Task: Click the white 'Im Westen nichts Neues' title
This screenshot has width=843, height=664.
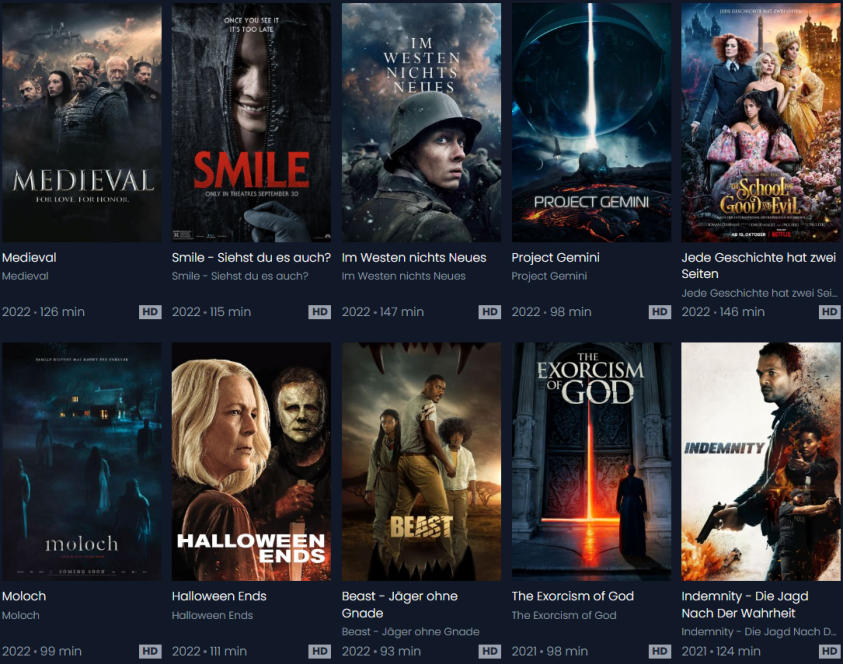Action: tap(414, 258)
